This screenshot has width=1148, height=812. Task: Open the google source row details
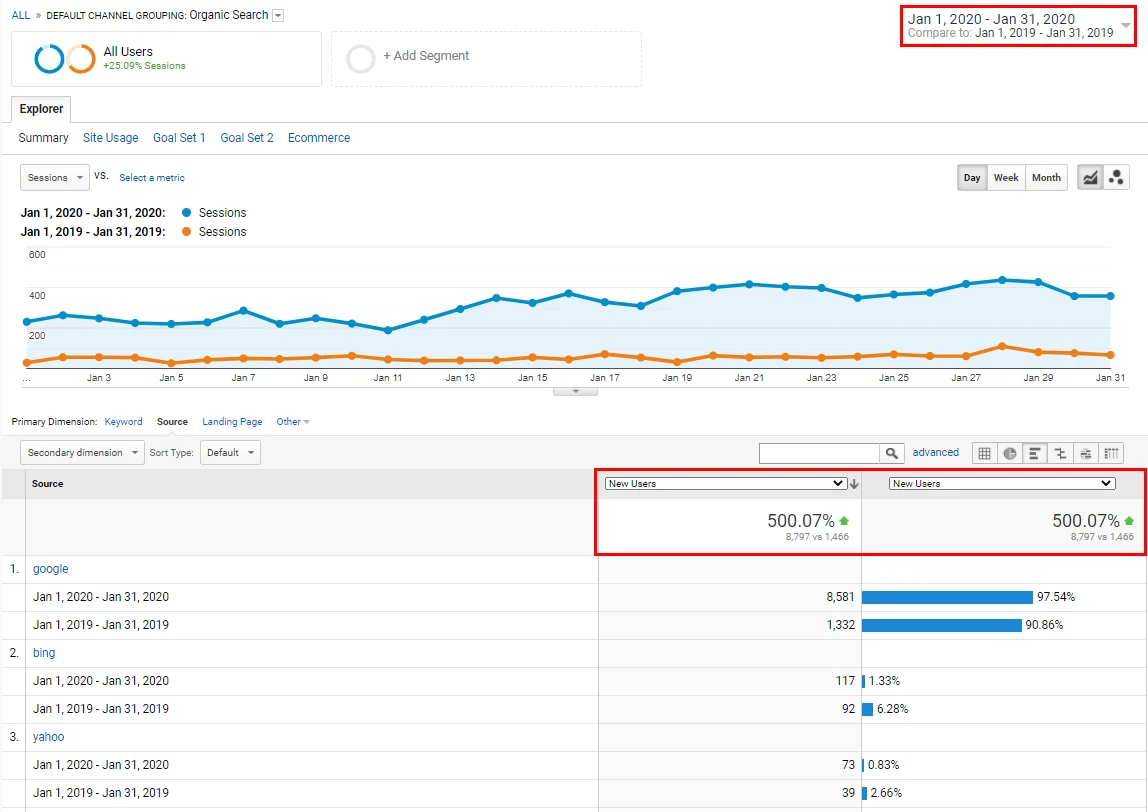coord(50,568)
